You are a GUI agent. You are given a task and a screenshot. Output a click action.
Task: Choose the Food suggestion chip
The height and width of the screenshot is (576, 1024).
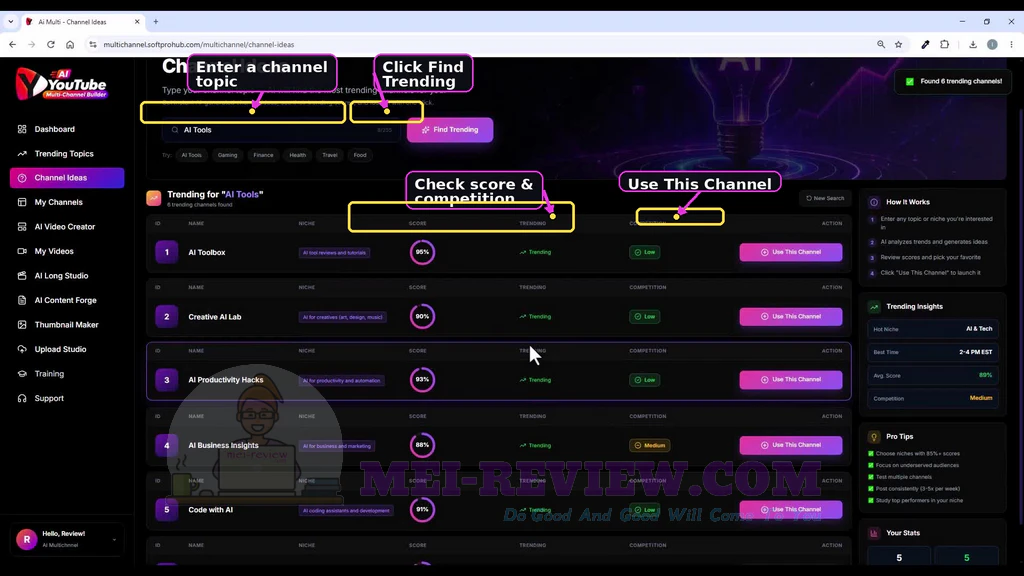(x=360, y=155)
